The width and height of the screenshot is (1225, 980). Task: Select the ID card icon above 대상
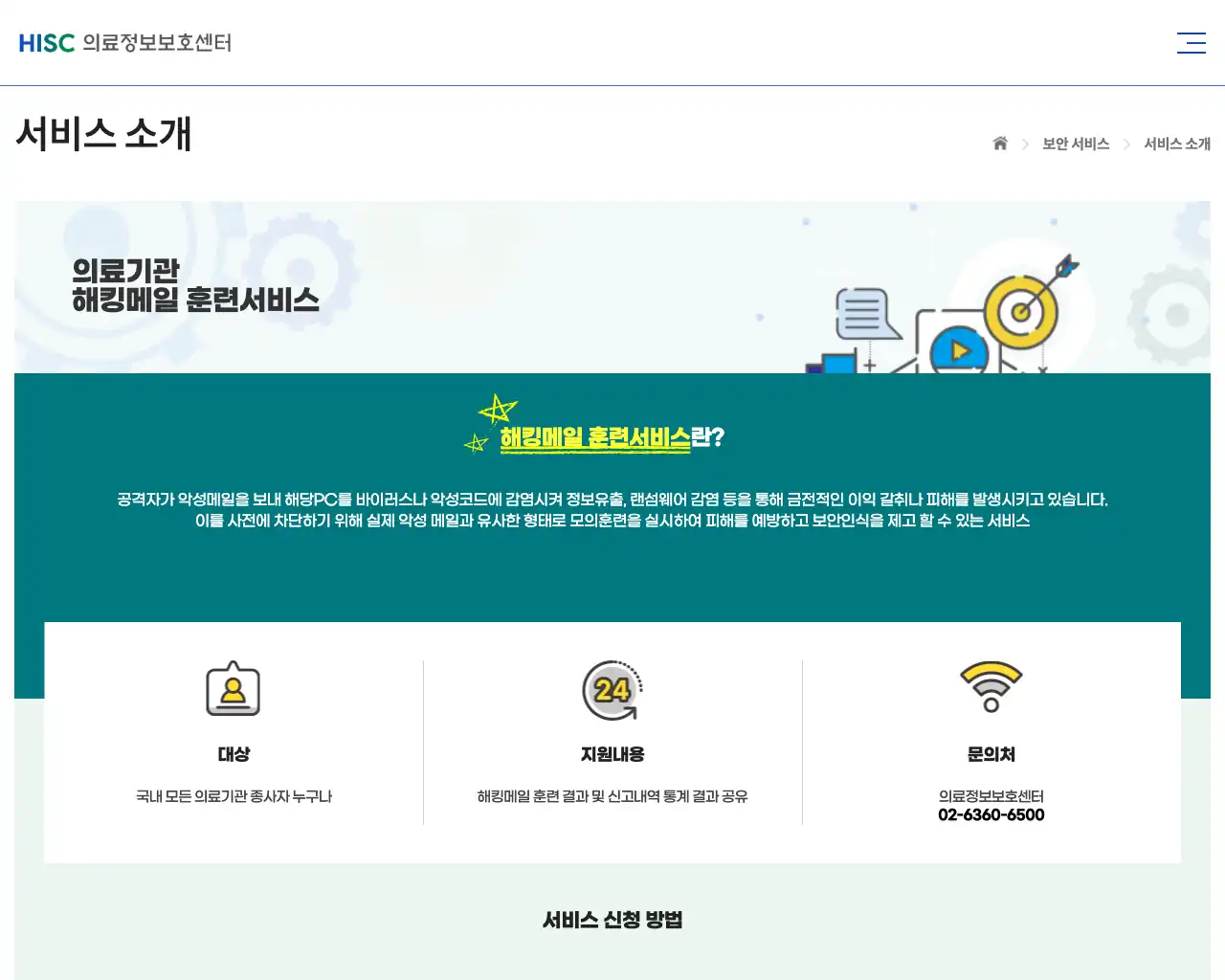point(234,688)
